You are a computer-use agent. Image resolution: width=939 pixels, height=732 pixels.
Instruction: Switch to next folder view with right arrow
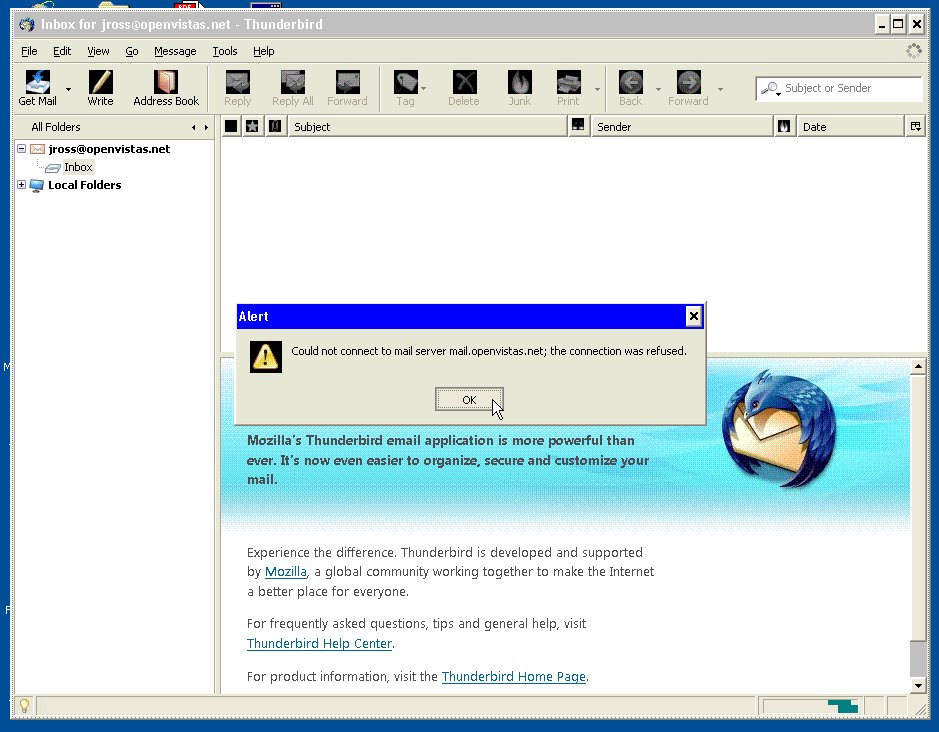coord(207,127)
